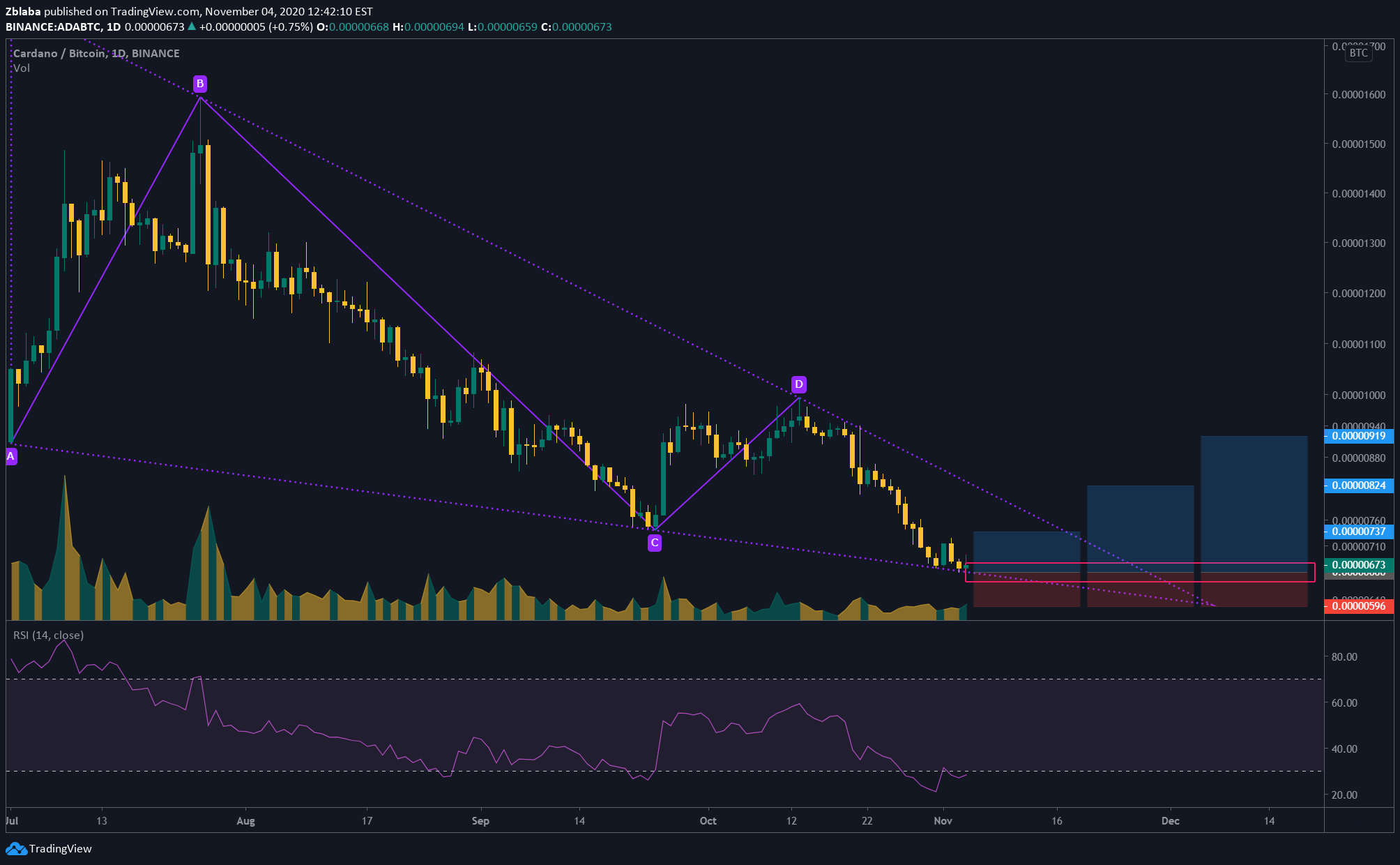The height and width of the screenshot is (865, 1400).
Task: Click the Zblaba author name
Action: [23, 11]
